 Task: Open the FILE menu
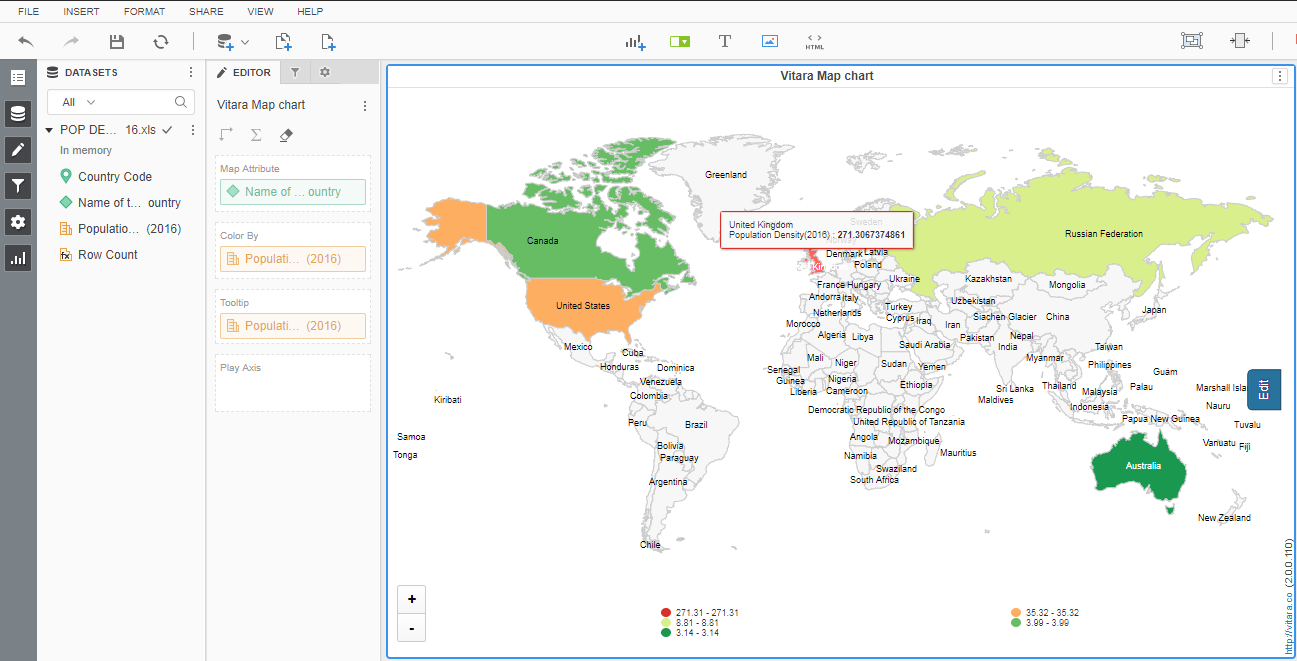tap(29, 11)
